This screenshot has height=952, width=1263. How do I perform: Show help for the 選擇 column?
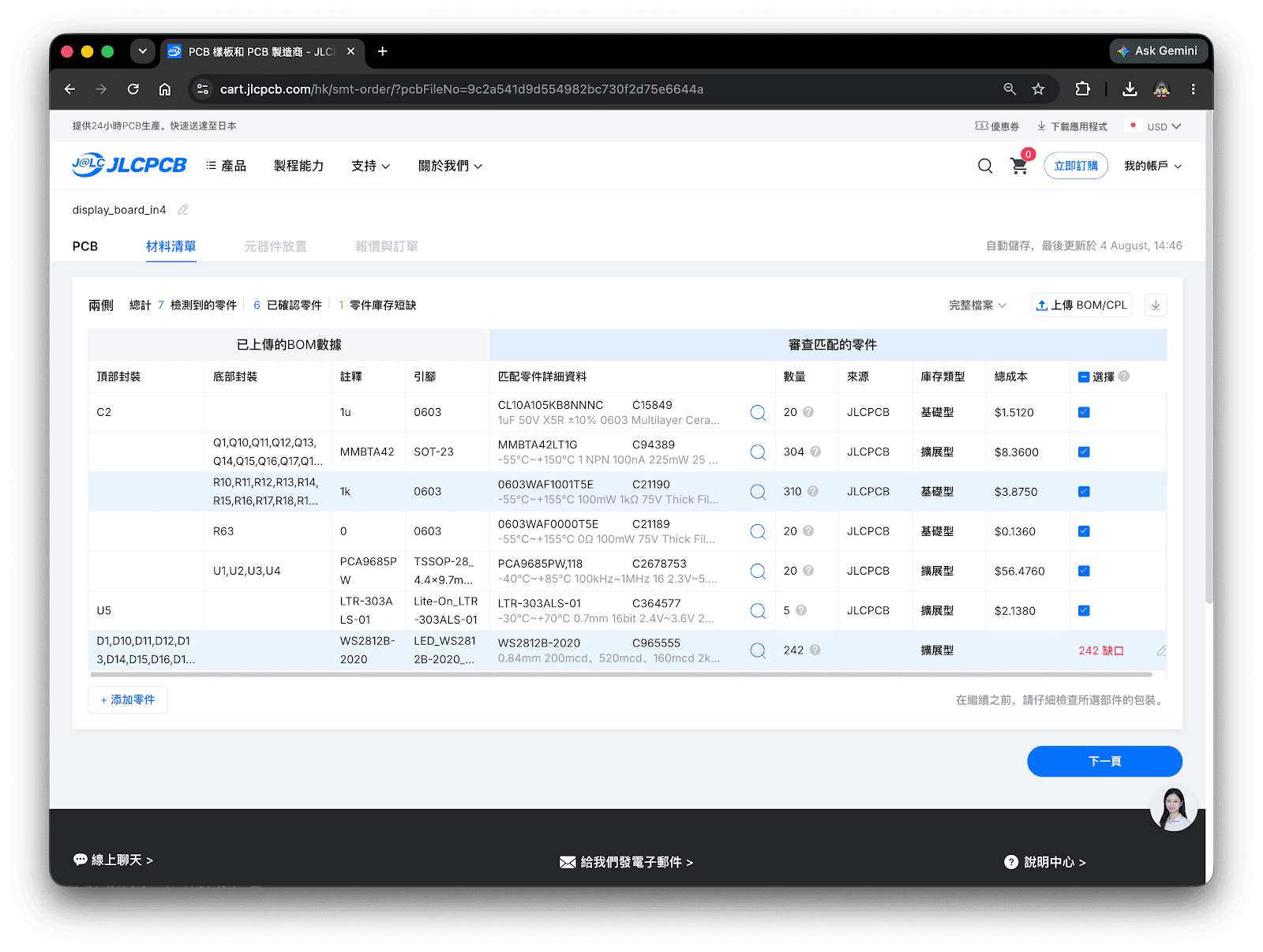1124,377
